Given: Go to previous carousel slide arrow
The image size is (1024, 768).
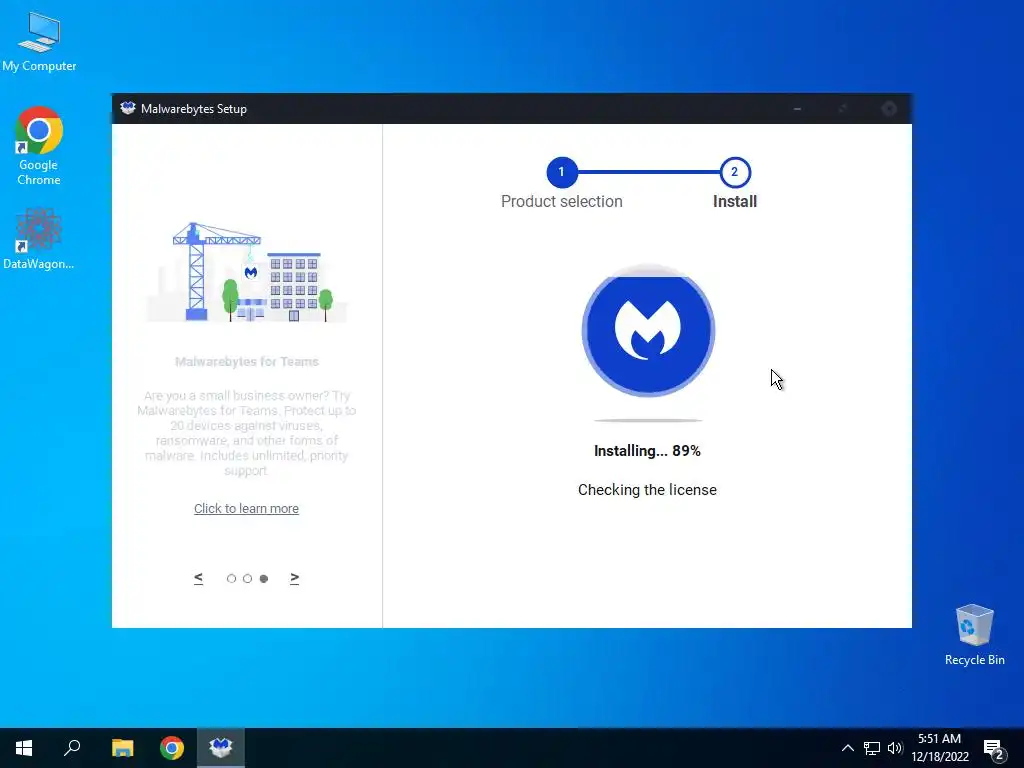Looking at the screenshot, I should coord(199,578).
